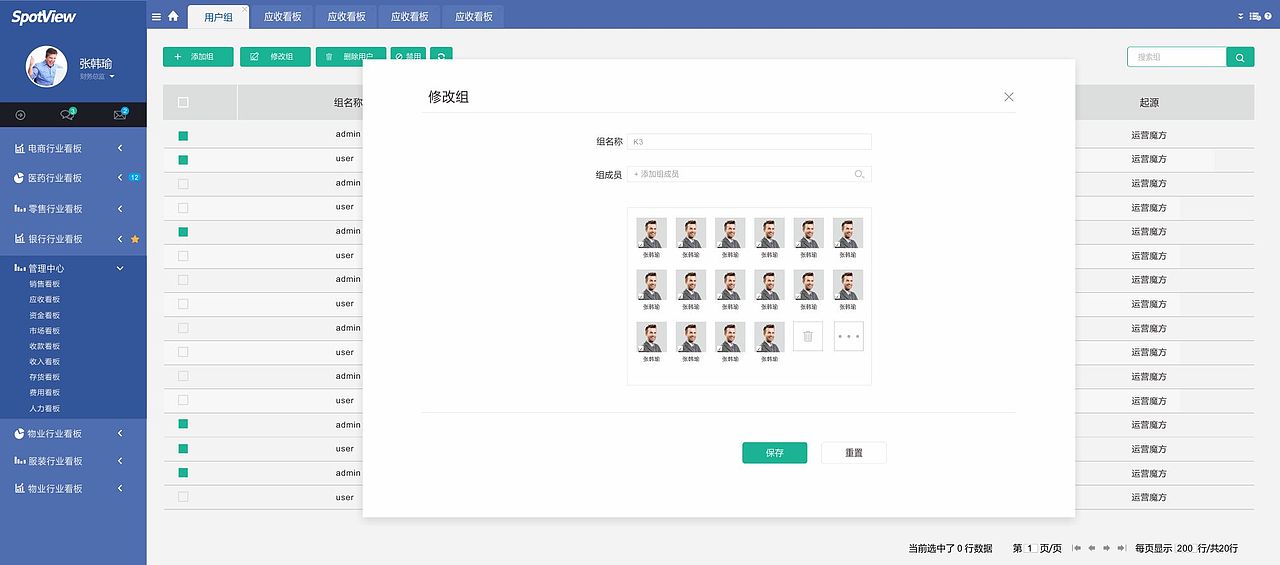Screen dimensions: 1280x565
Task: Open 收款看板 under 管理中心
Action: pyautogui.click(x=45, y=346)
